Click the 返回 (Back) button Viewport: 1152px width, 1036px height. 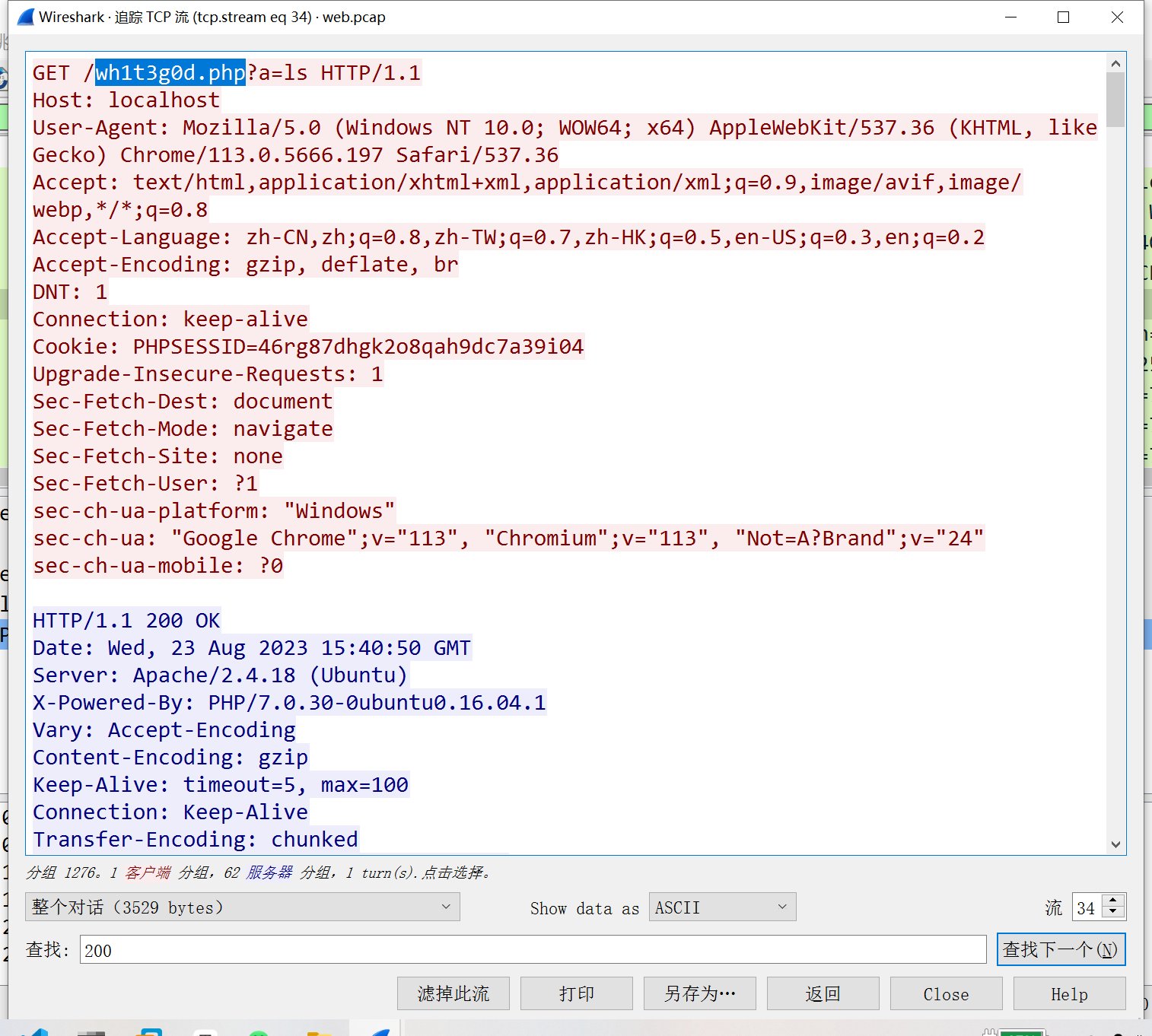823,993
